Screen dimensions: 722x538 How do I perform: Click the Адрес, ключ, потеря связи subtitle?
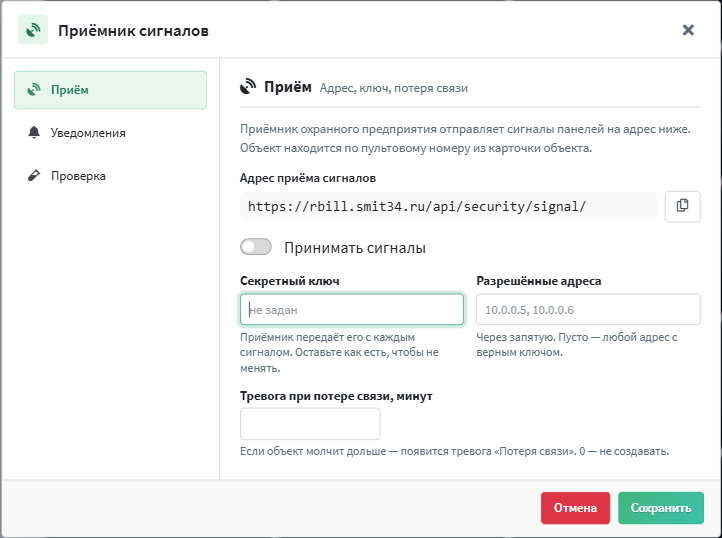coord(394,88)
